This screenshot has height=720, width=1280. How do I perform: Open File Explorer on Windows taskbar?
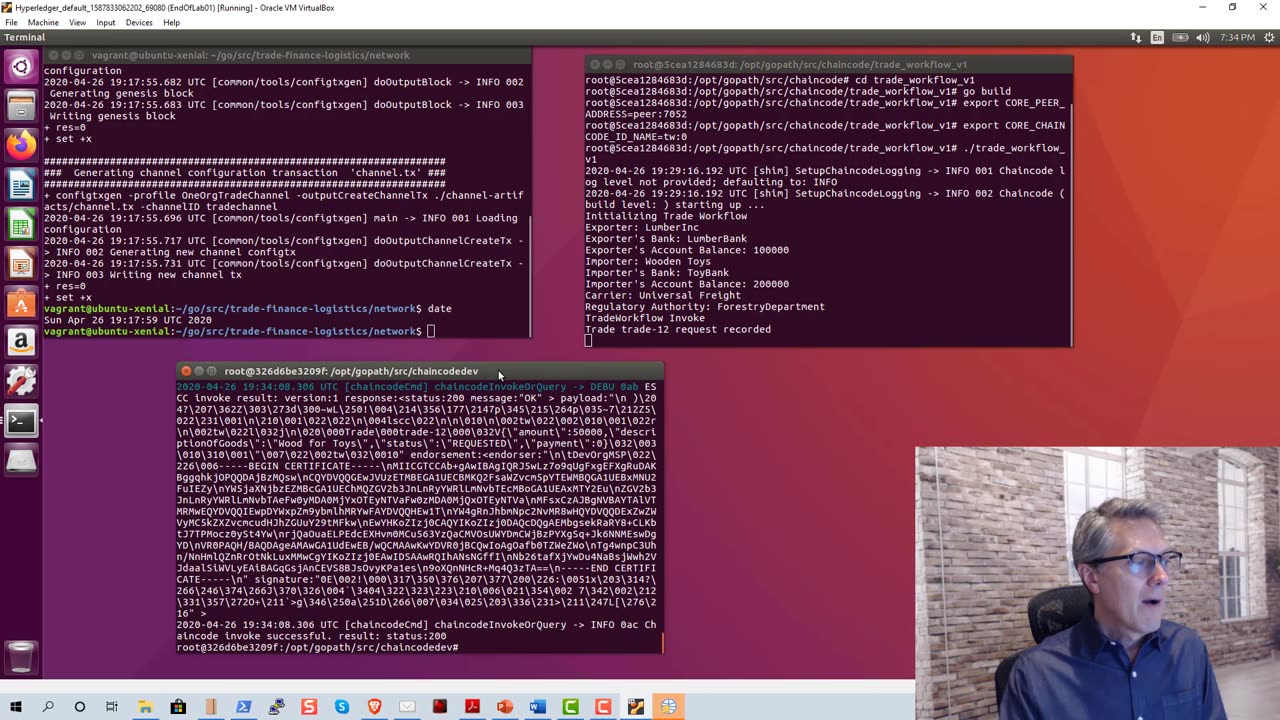(145, 707)
